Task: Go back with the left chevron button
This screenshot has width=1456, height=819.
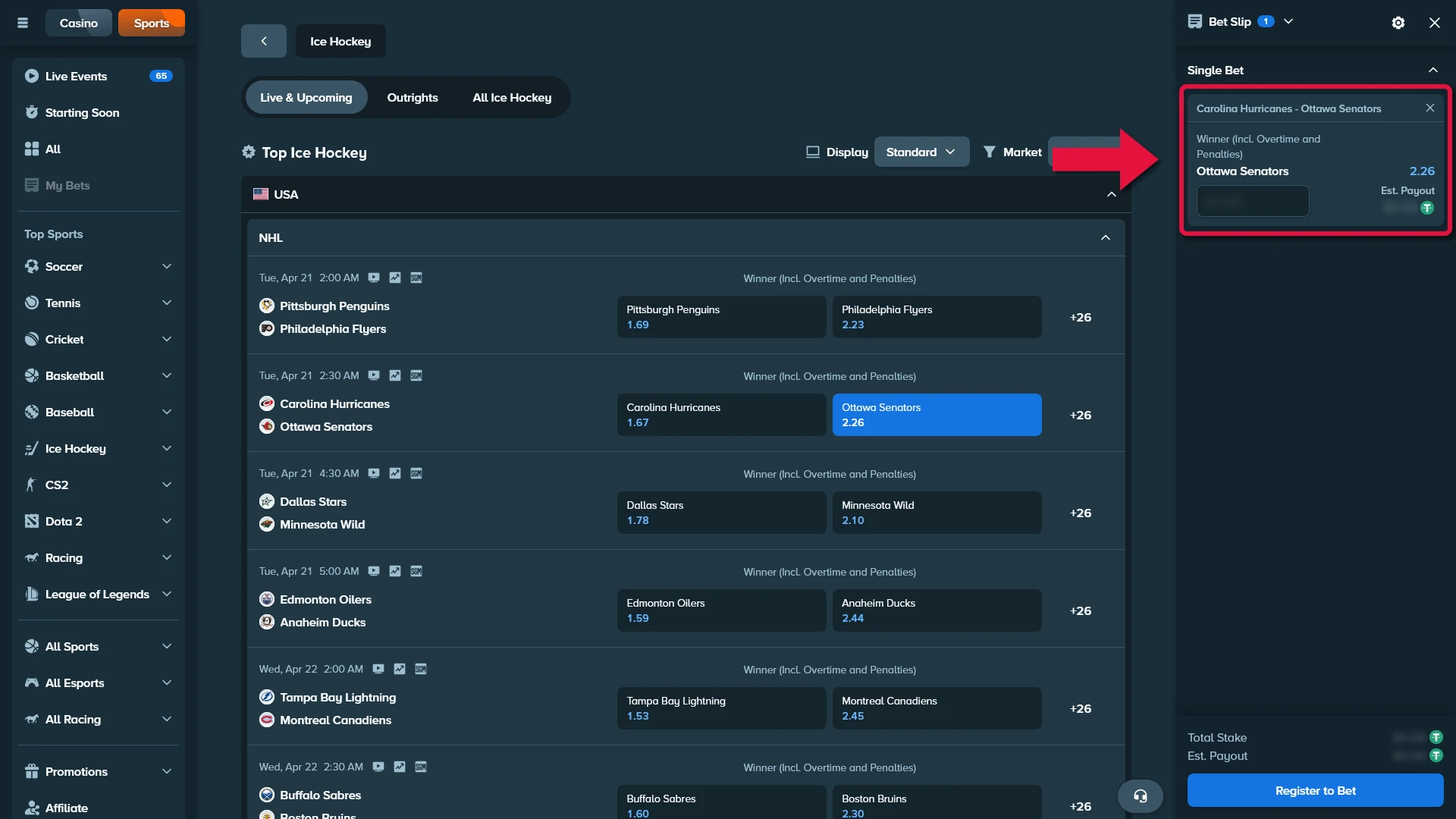Action: (264, 41)
